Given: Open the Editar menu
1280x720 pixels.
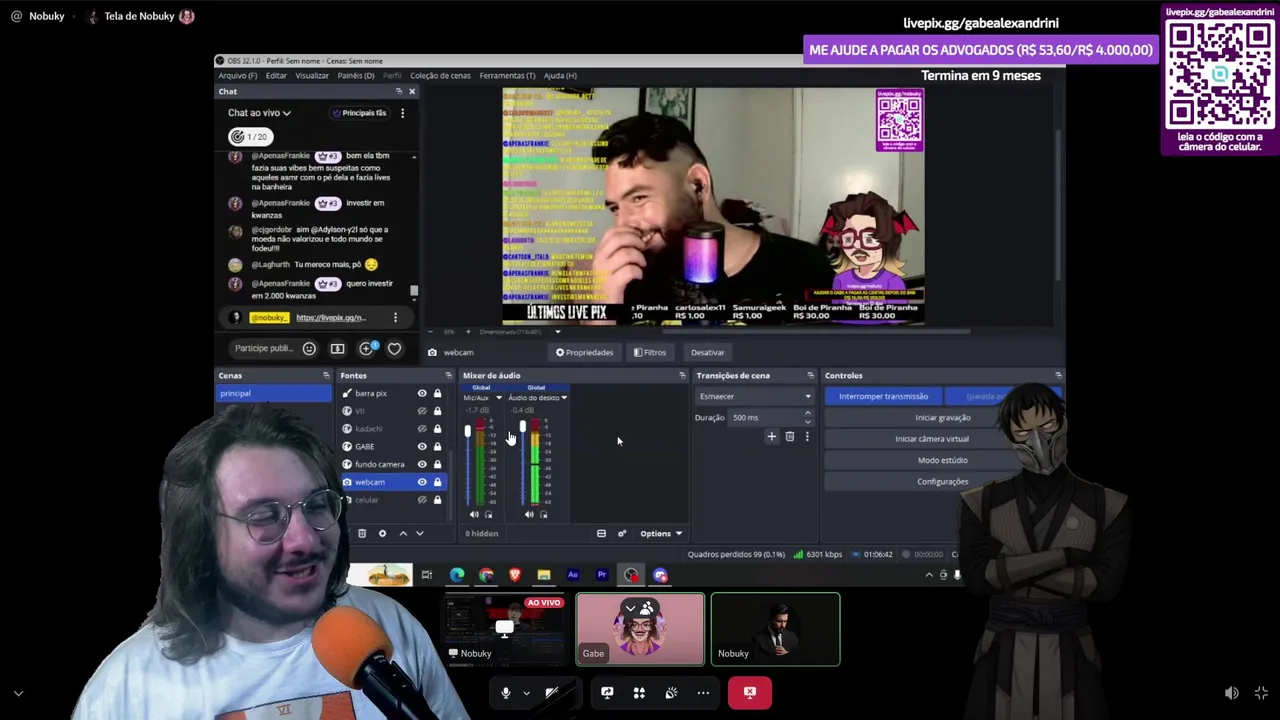Looking at the screenshot, I should point(276,75).
